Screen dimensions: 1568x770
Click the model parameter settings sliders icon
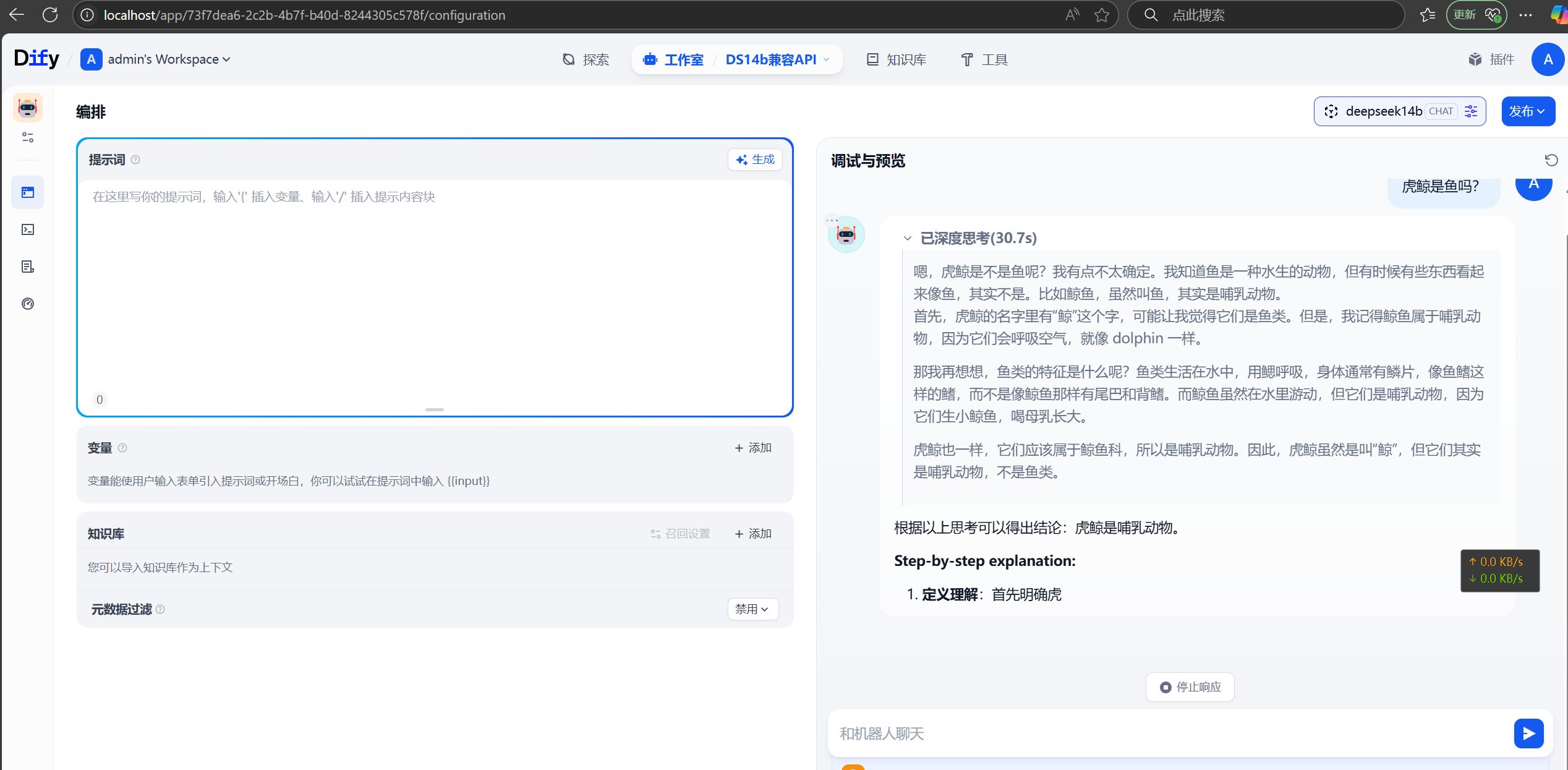coord(1471,111)
